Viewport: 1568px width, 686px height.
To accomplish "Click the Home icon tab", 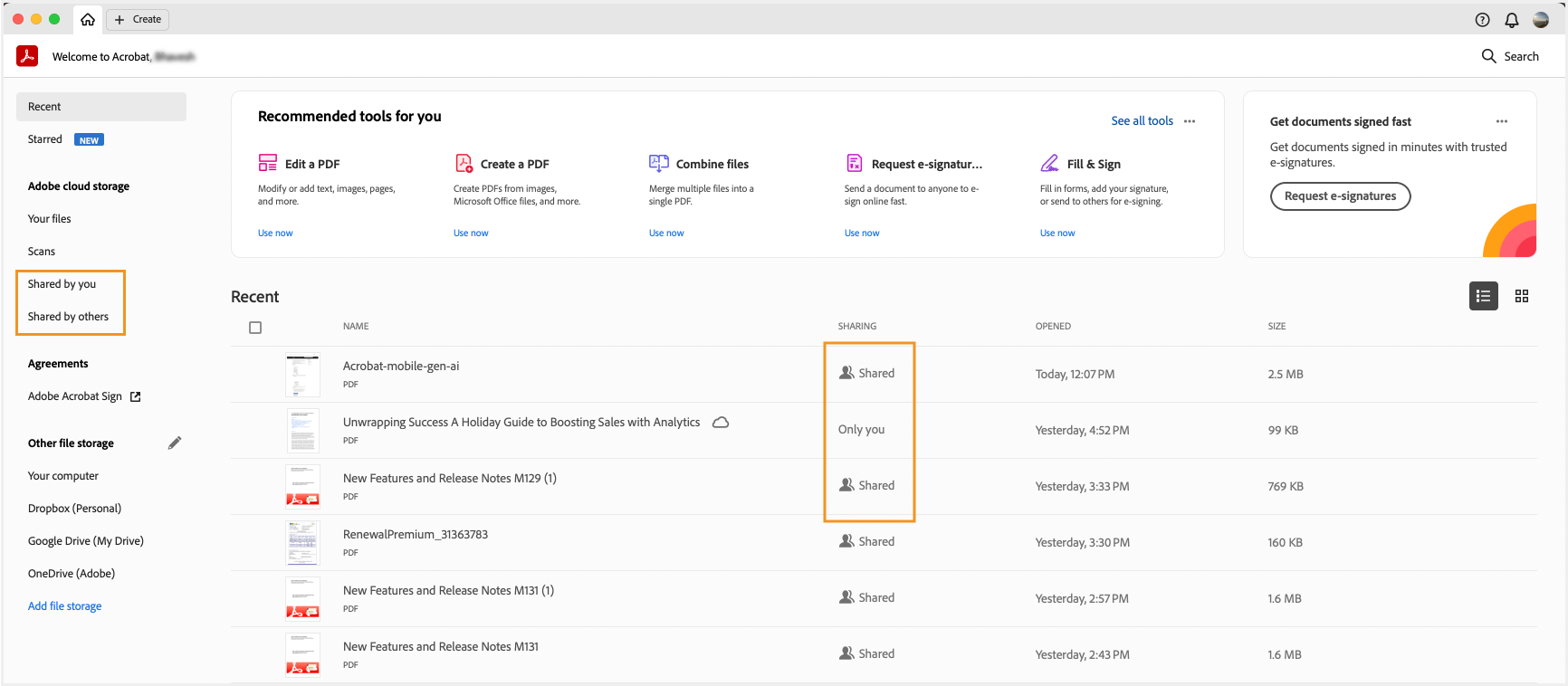I will (88, 19).
